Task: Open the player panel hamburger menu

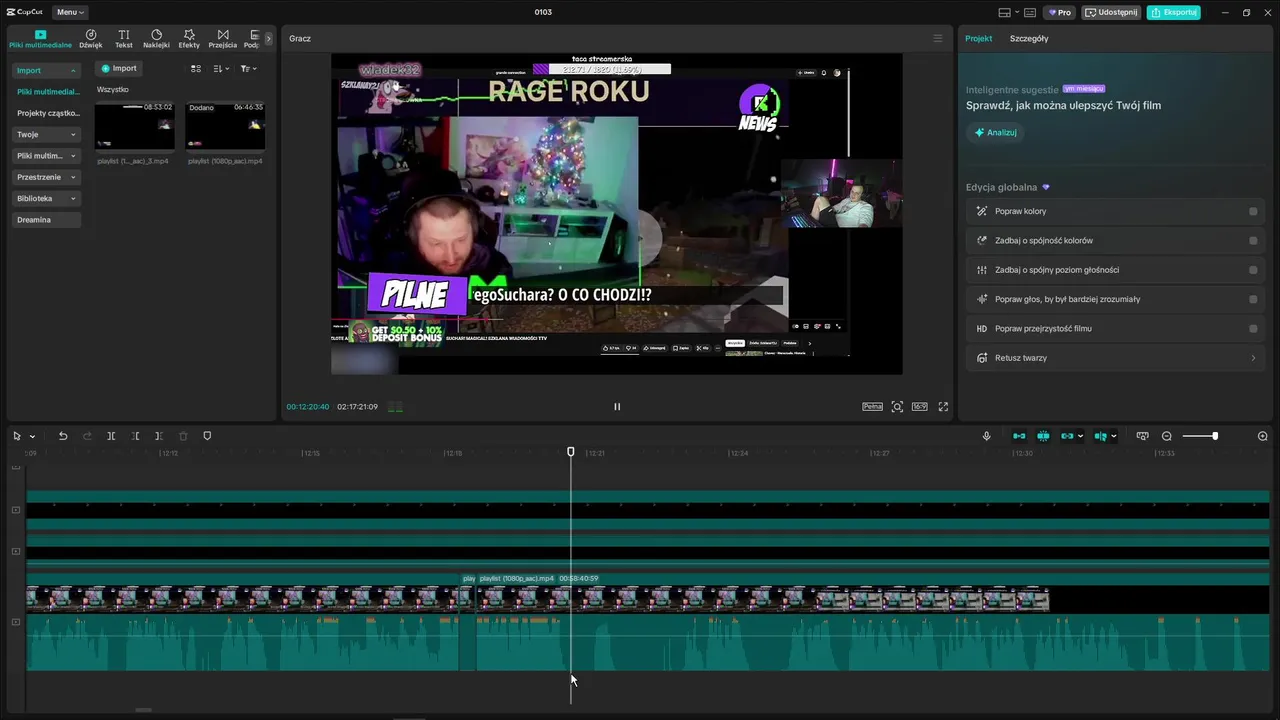Action: coord(937,38)
